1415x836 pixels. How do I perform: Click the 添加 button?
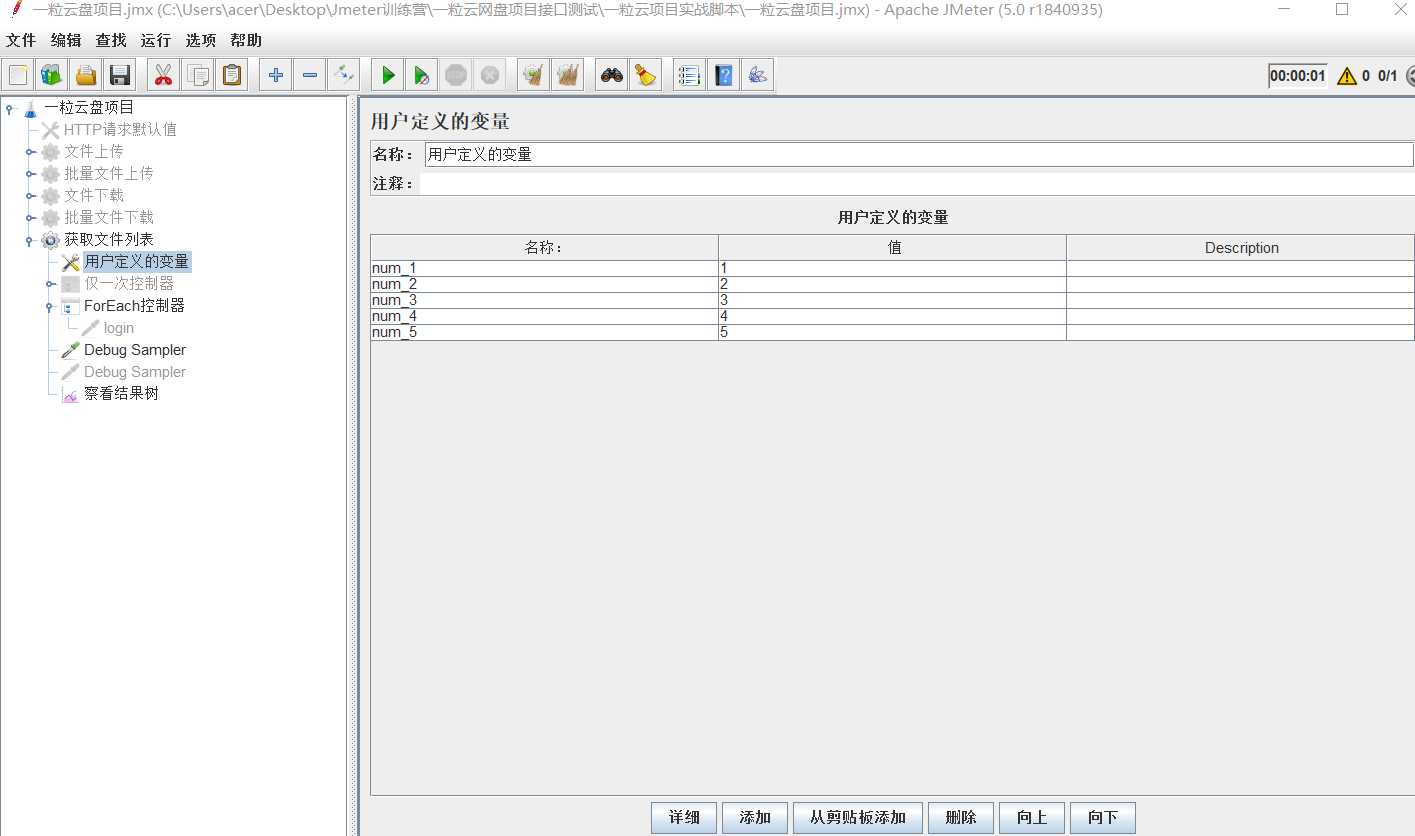tap(755, 818)
